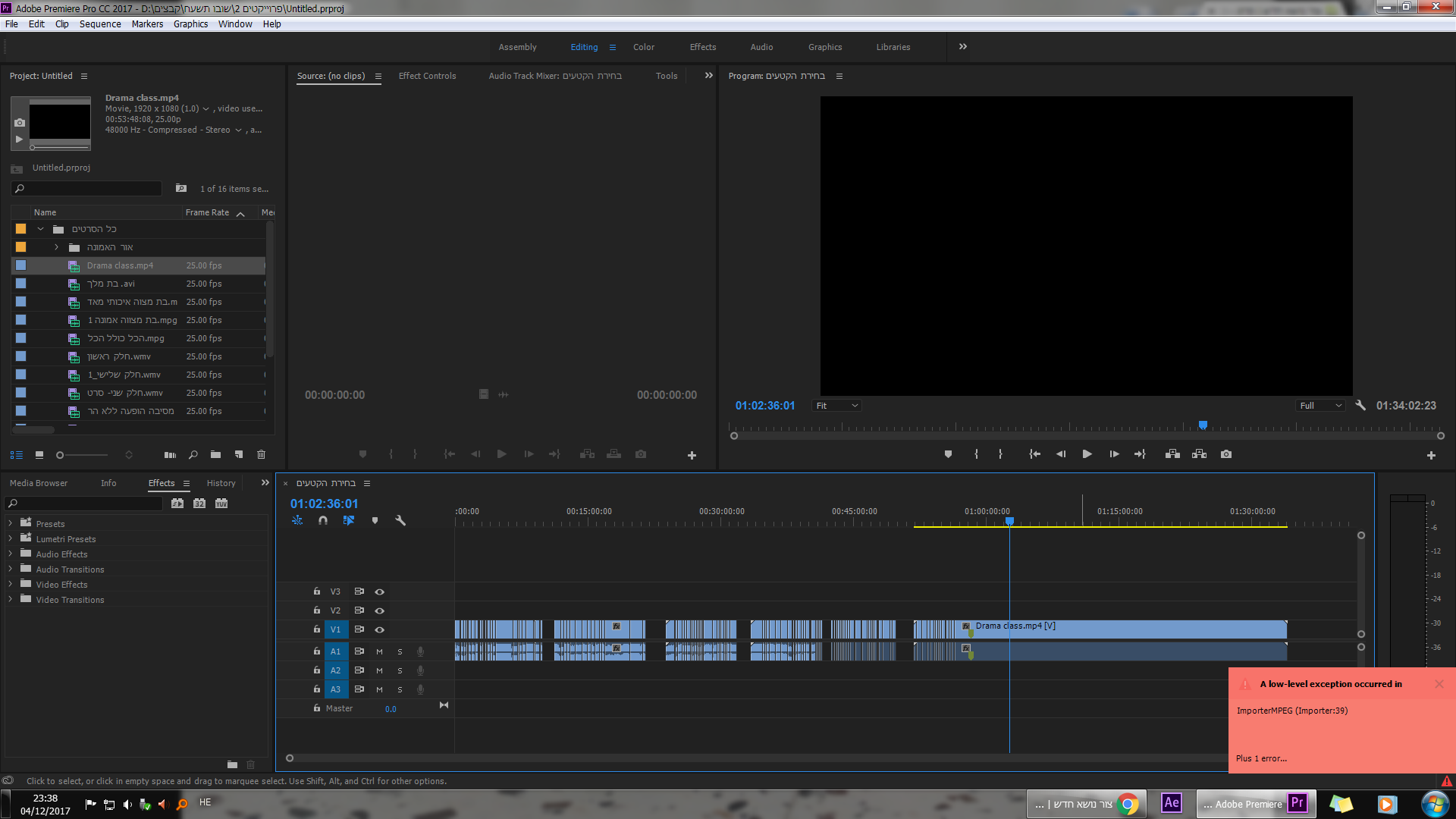Viewport: 1456px width, 819px height.
Task: Click New Bin folder icon in Project panel
Action: [x=216, y=455]
